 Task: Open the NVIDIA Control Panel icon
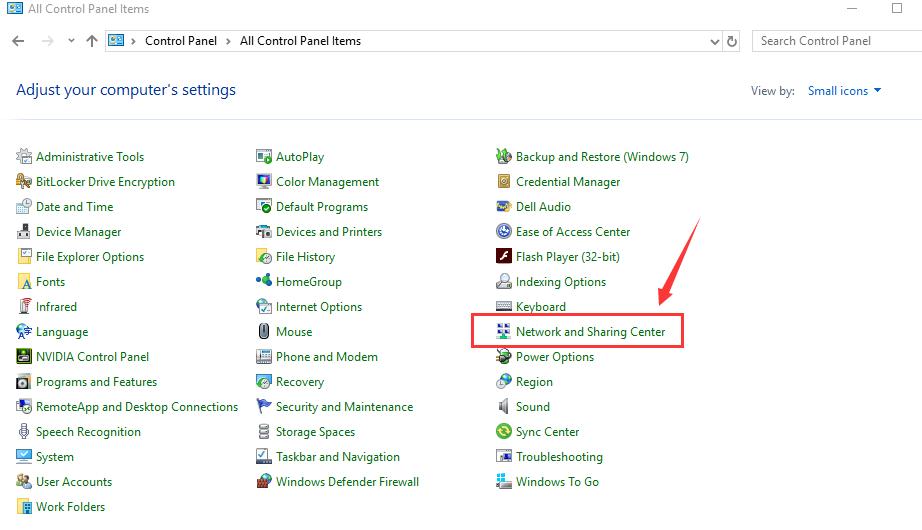point(24,356)
